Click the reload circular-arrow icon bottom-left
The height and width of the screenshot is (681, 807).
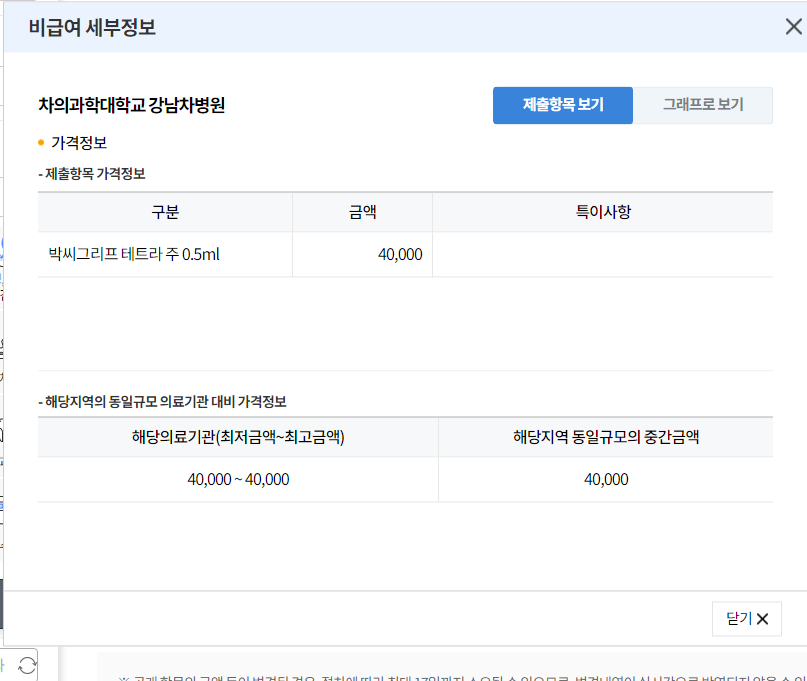(x=27, y=663)
